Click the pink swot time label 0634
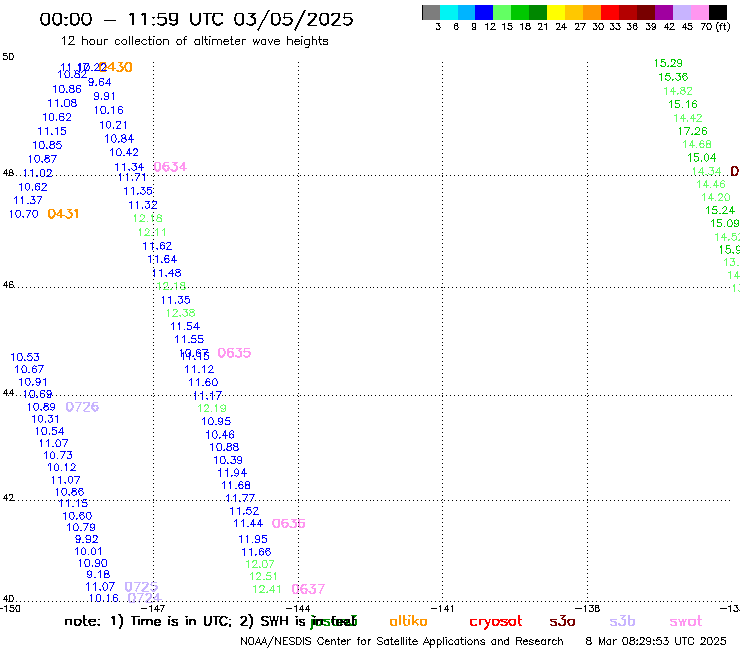 (170, 167)
